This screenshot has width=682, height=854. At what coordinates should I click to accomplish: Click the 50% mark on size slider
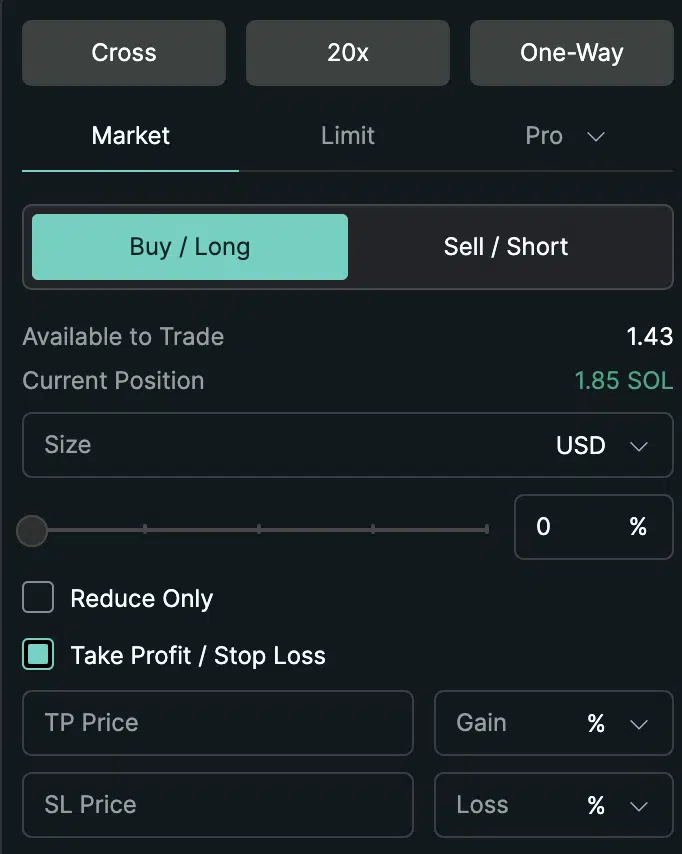pos(259,530)
